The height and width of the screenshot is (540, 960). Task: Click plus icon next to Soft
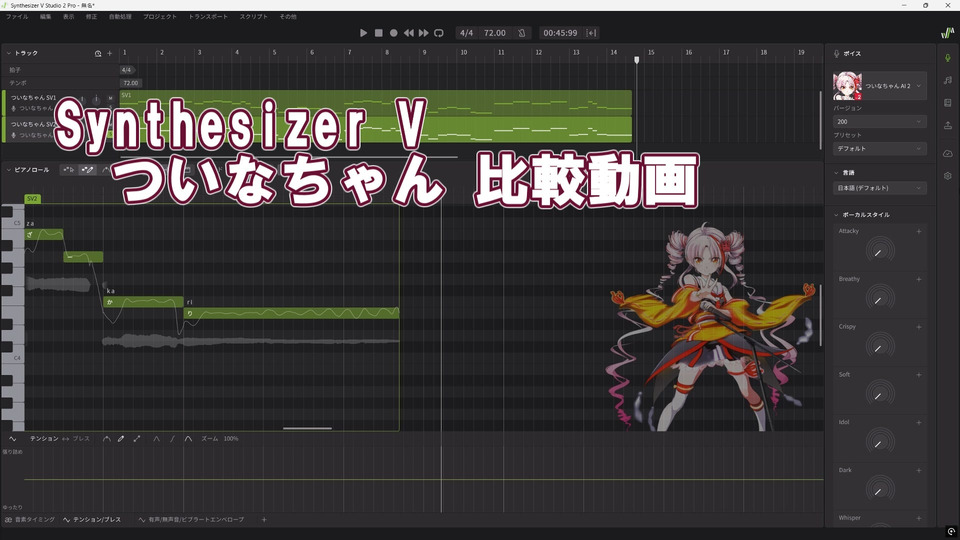(x=919, y=375)
